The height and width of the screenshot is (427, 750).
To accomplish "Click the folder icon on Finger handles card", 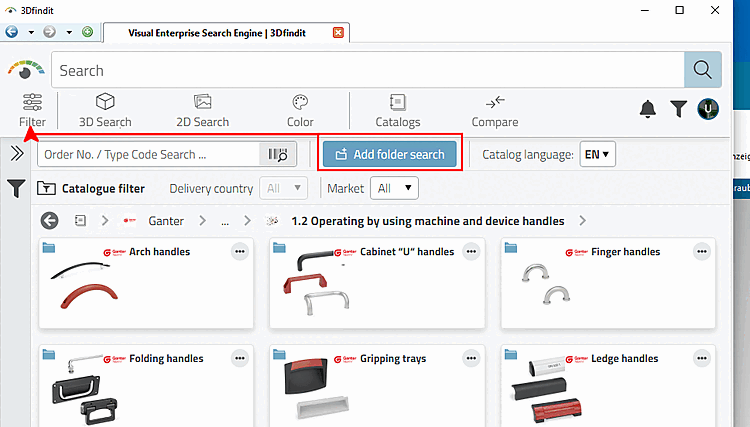I will 510,247.
